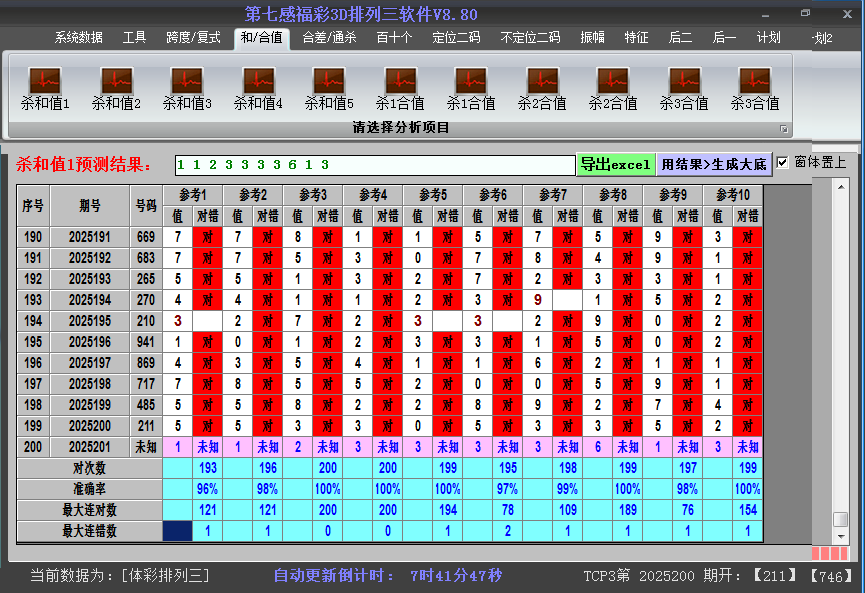Select the 杀和值1 analysis icon
The width and height of the screenshot is (865, 593).
pyautogui.click(x=45, y=88)
